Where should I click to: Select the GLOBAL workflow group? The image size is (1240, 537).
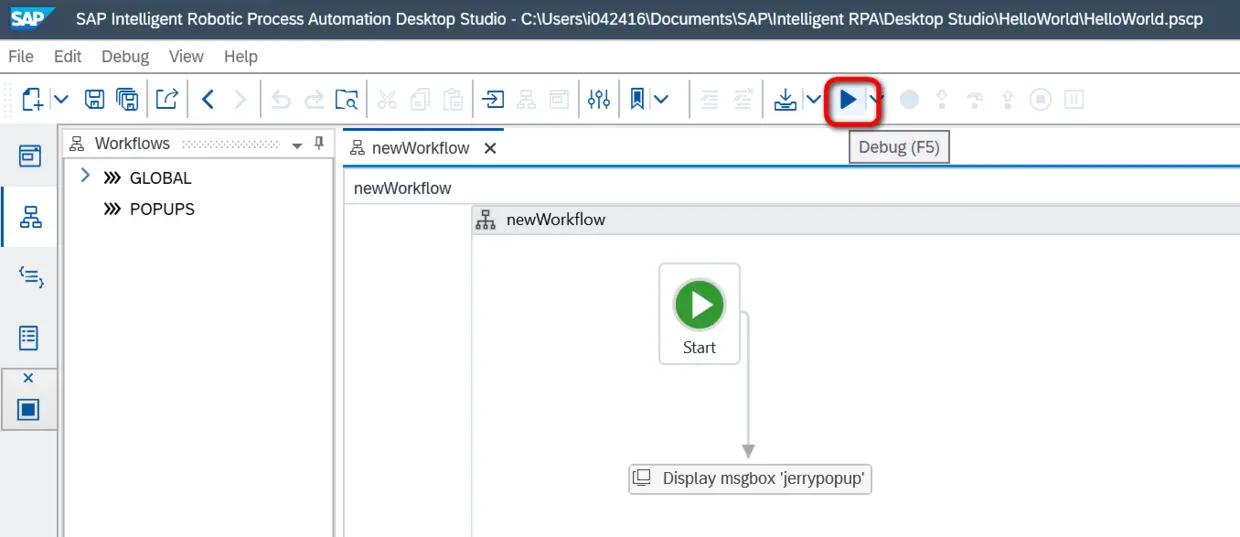[160, 178]
